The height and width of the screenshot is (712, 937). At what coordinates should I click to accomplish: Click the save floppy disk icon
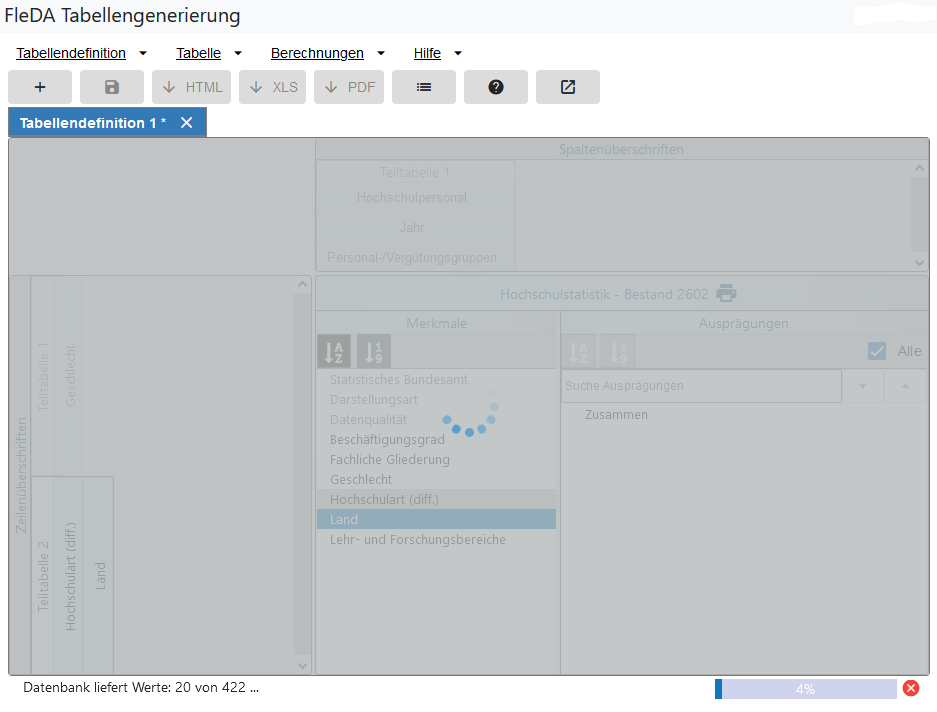pos(112,87)
